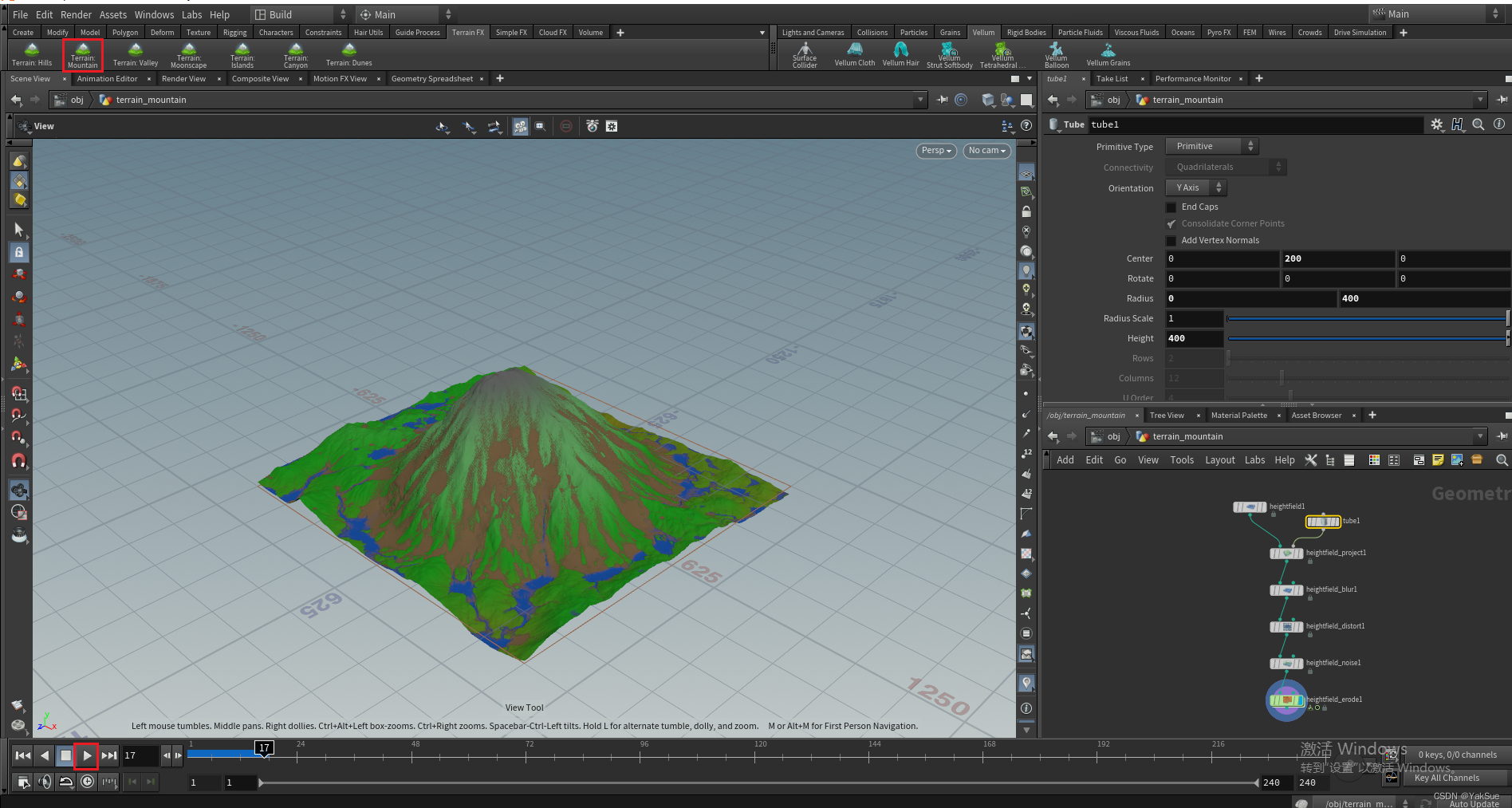The image size is (1512, 808).
Task: Open the Orientation Y Axis dropdown
Action: click(1196, 187)
